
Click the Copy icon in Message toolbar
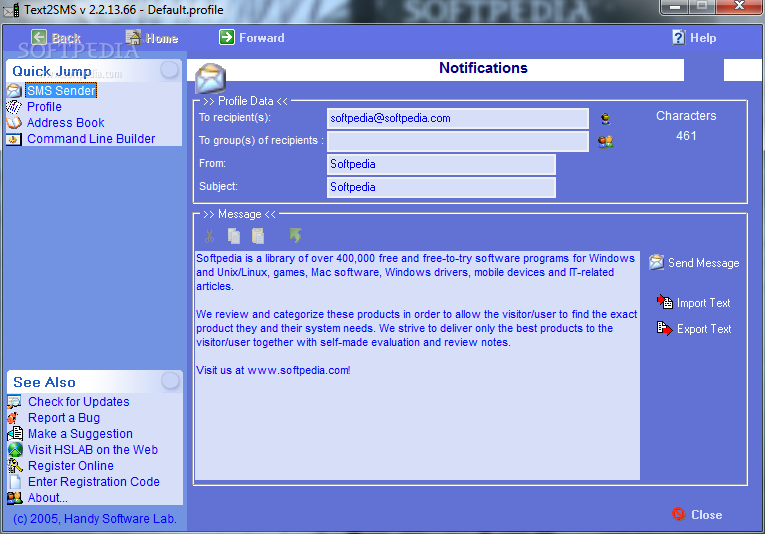point(234,236)
